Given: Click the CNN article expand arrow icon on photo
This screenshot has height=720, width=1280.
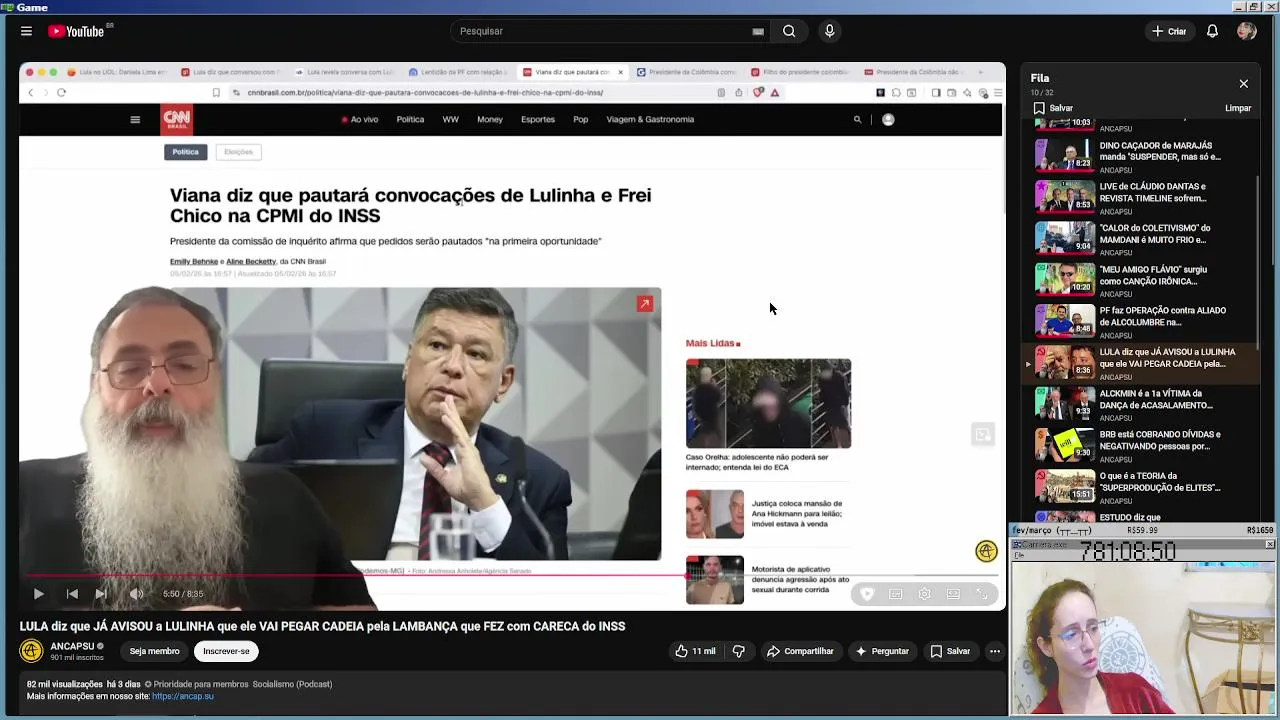Looking at the screenshot, I should pyautogui.click(x=645, y=304).
